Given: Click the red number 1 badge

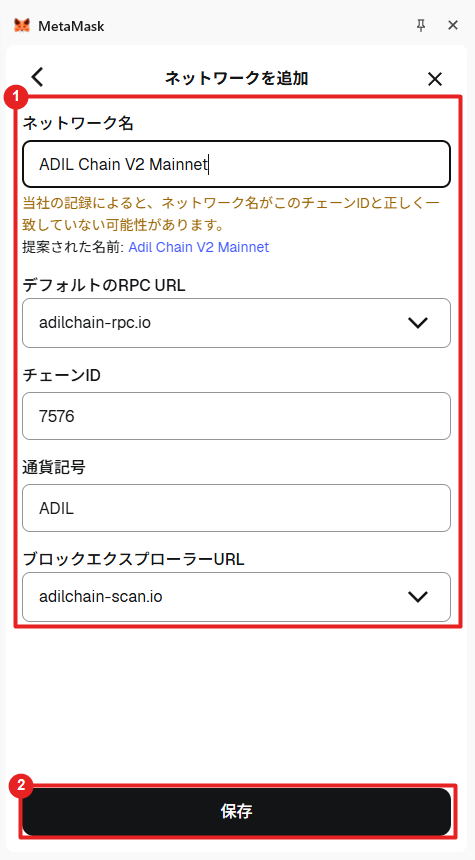Looking at the screenshot, I should (15, 98).
